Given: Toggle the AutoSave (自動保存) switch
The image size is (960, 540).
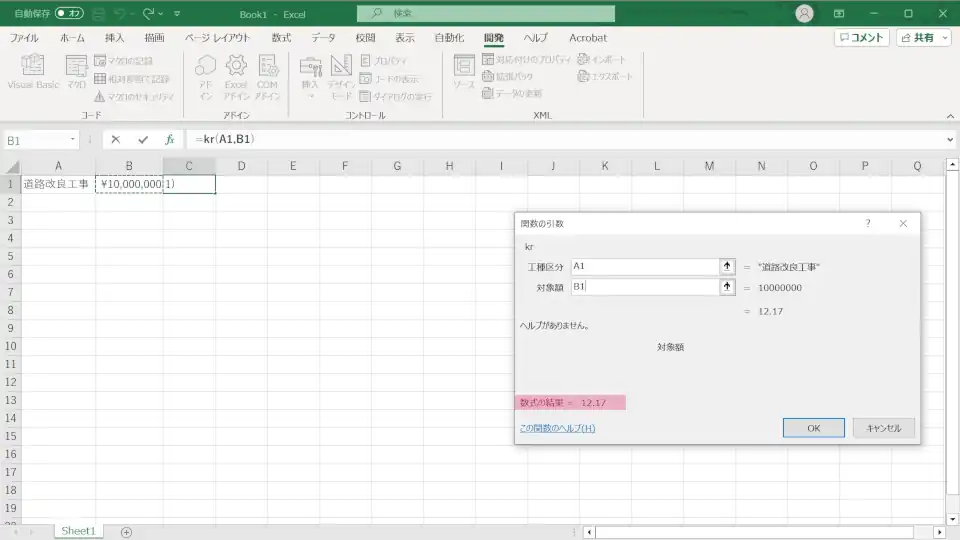Looking at the screenshot, I should pos(70,14).
